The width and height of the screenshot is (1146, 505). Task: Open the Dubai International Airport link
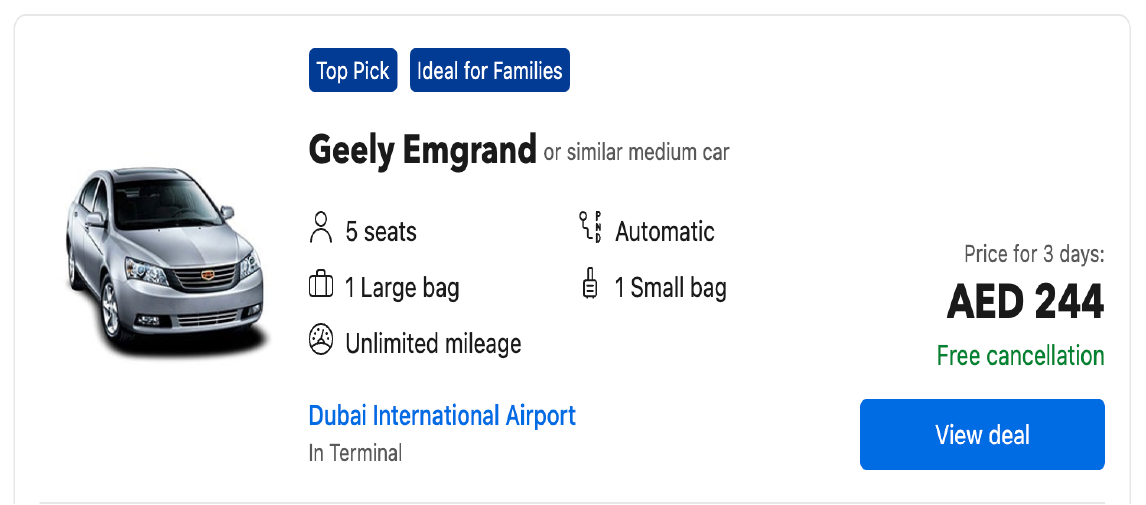(x=442, y=416)
